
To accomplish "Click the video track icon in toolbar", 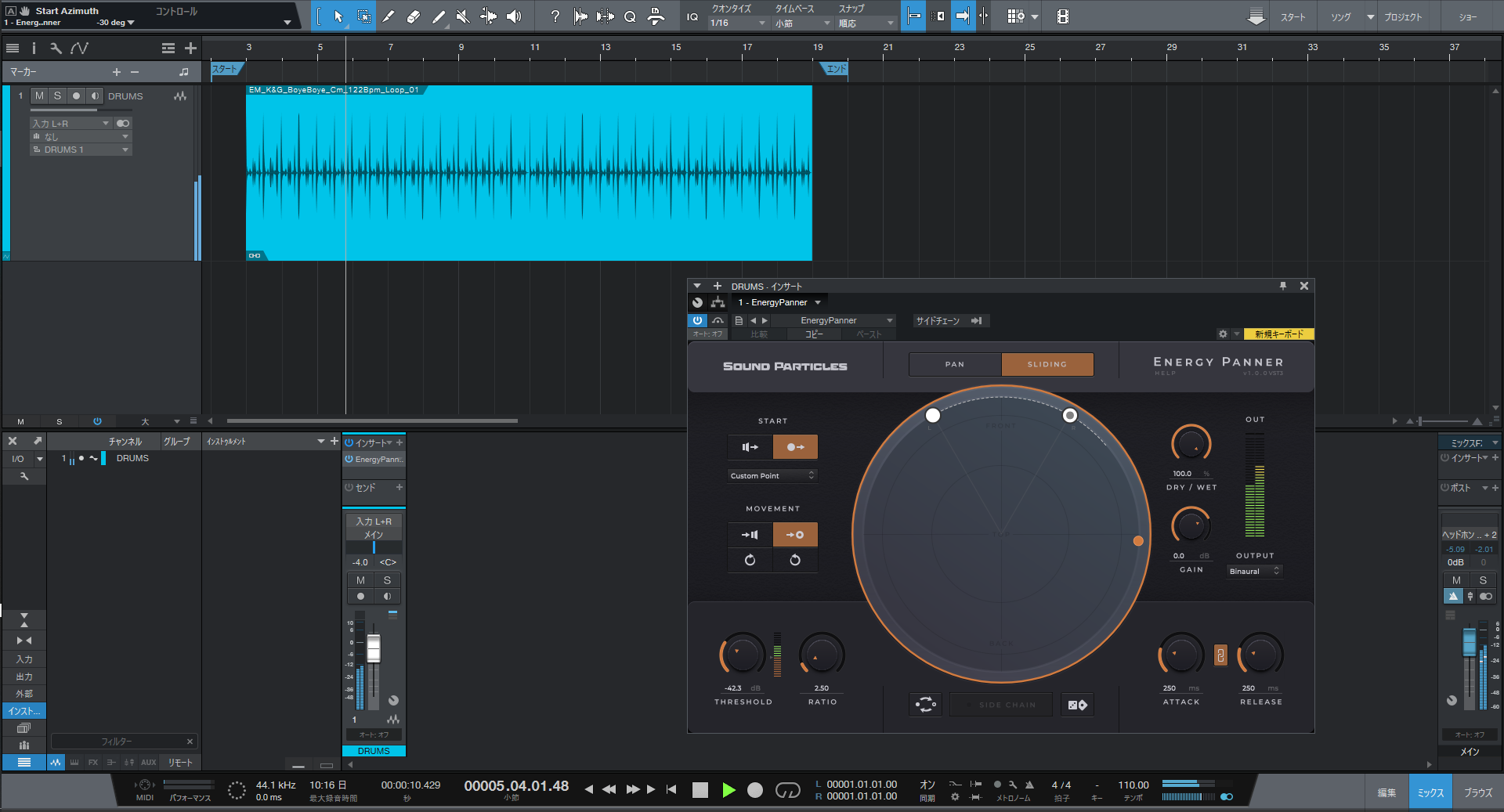I will (x=1062, y=16).
